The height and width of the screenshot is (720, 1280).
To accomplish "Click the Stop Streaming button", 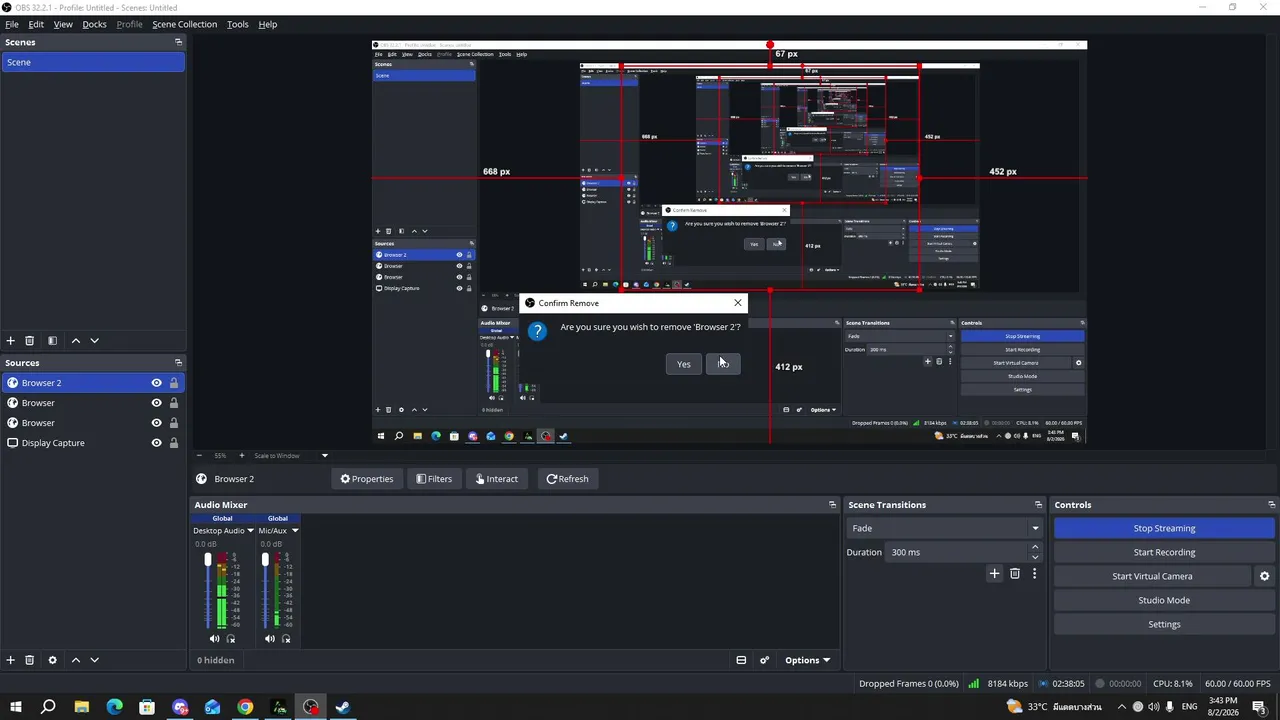I will (x=1164, y=528).
